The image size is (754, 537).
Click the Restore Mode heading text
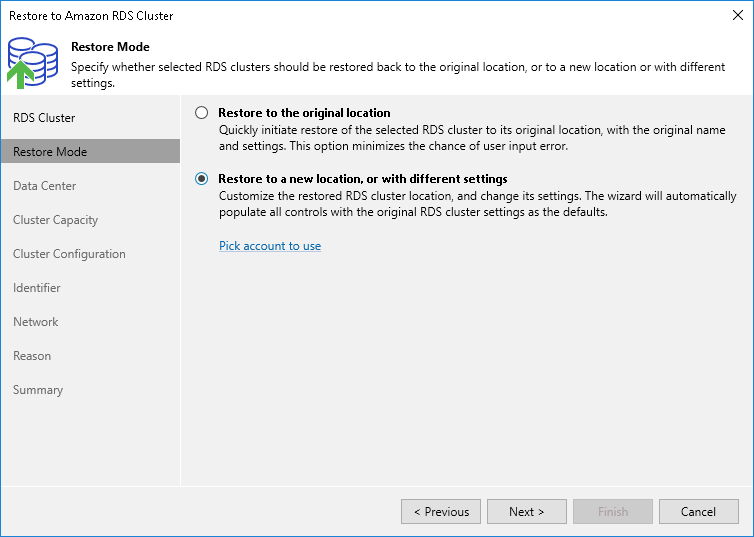[110, 47]
